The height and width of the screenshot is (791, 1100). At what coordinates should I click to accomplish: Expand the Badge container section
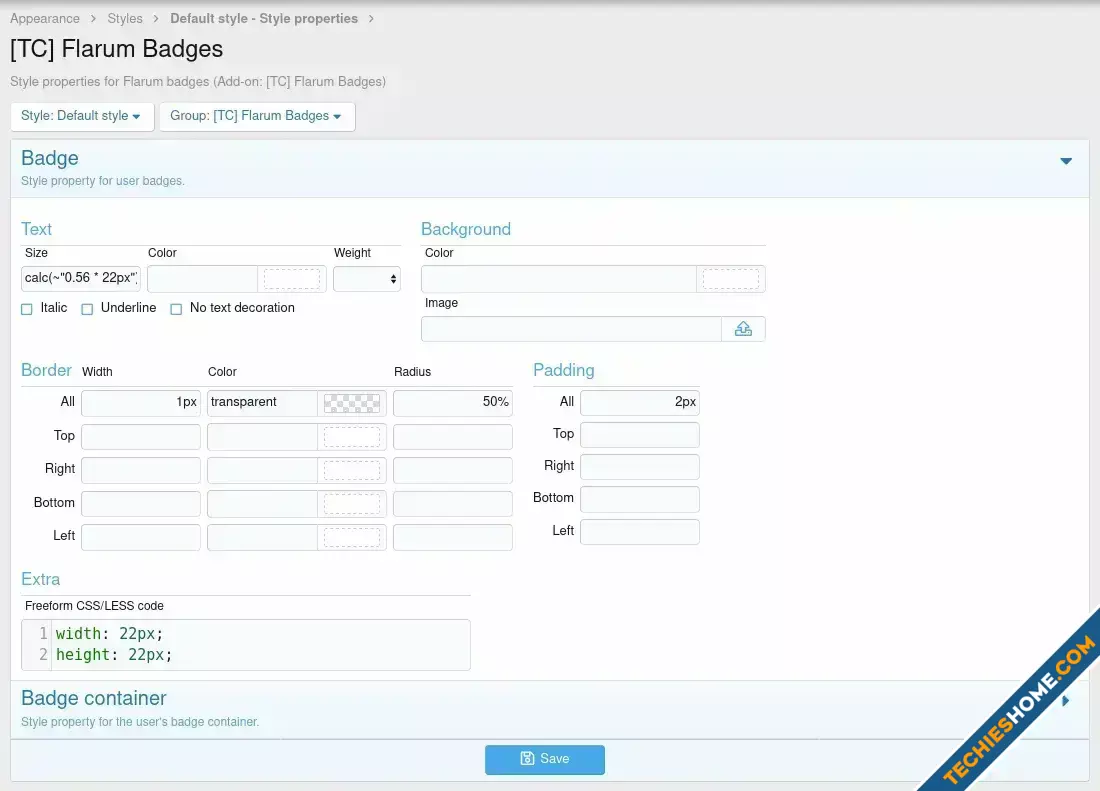coord(1066,701)
